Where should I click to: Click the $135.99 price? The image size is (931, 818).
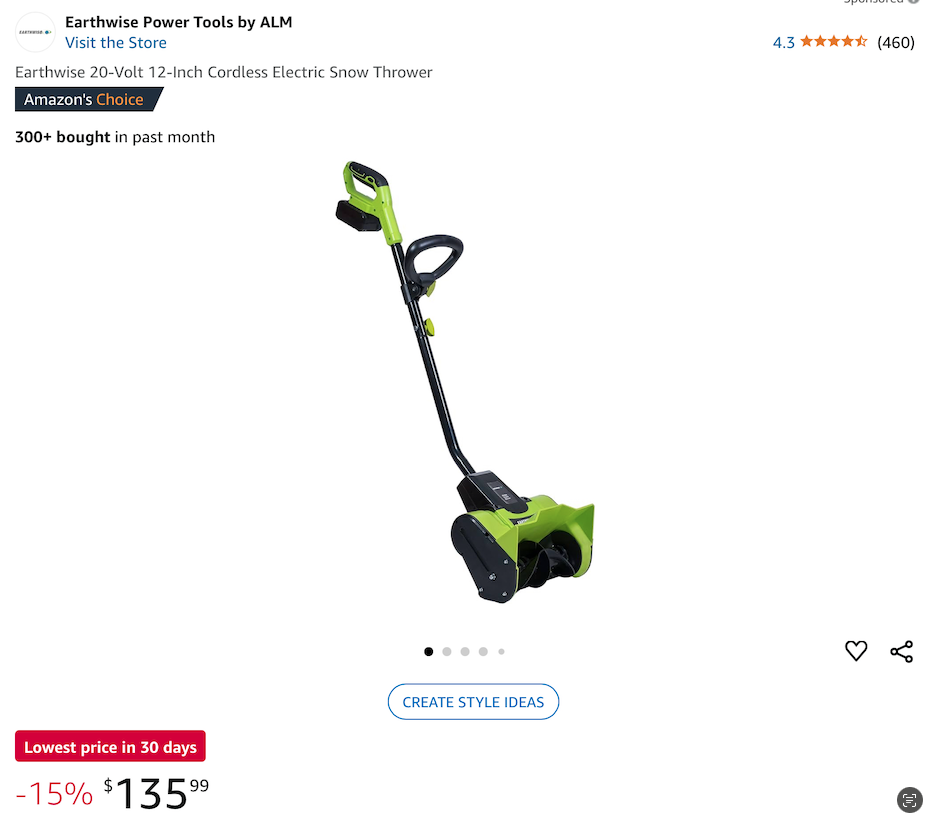coord(156,794)
